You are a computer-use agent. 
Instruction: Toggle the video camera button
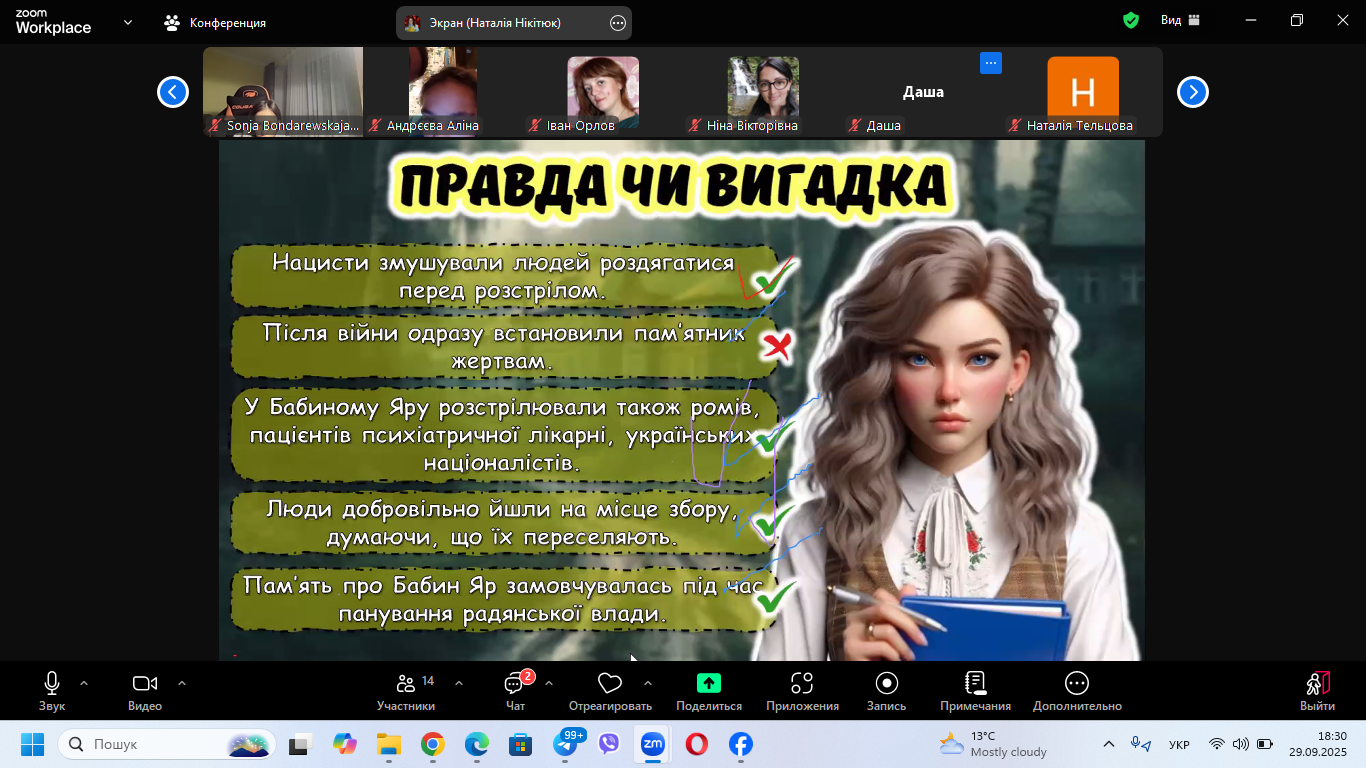point(145,684)
